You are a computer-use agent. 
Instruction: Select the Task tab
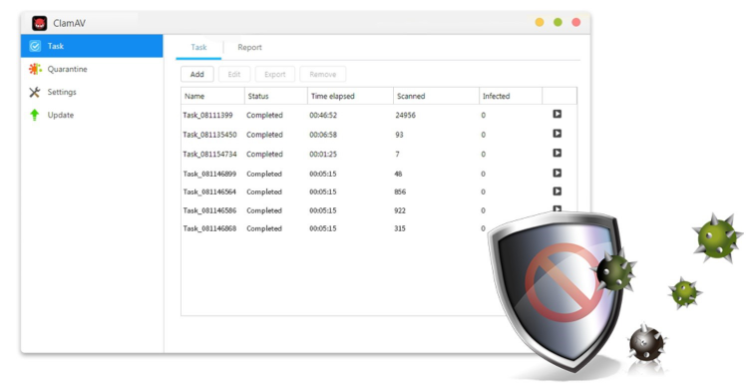tap(199, 47)
